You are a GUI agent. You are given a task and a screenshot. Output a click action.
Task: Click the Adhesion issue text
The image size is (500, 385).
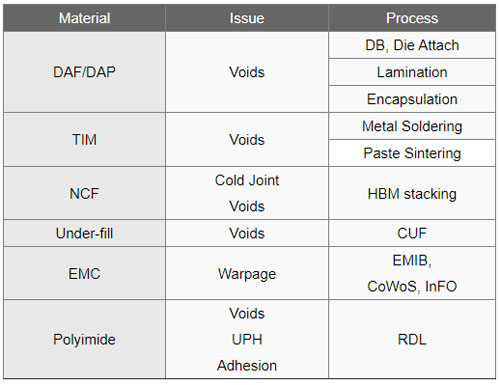coord(247,366)
